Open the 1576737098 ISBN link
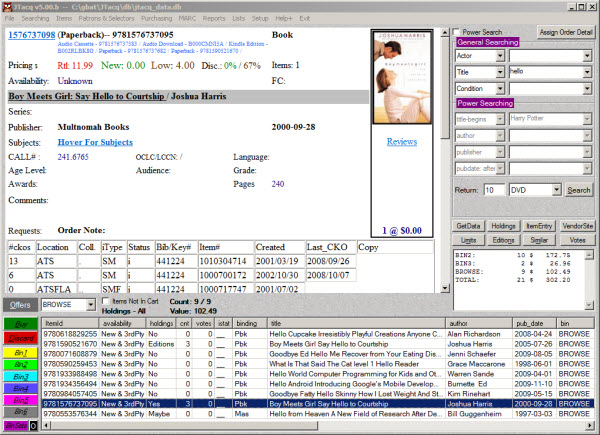 pos(32,35)
